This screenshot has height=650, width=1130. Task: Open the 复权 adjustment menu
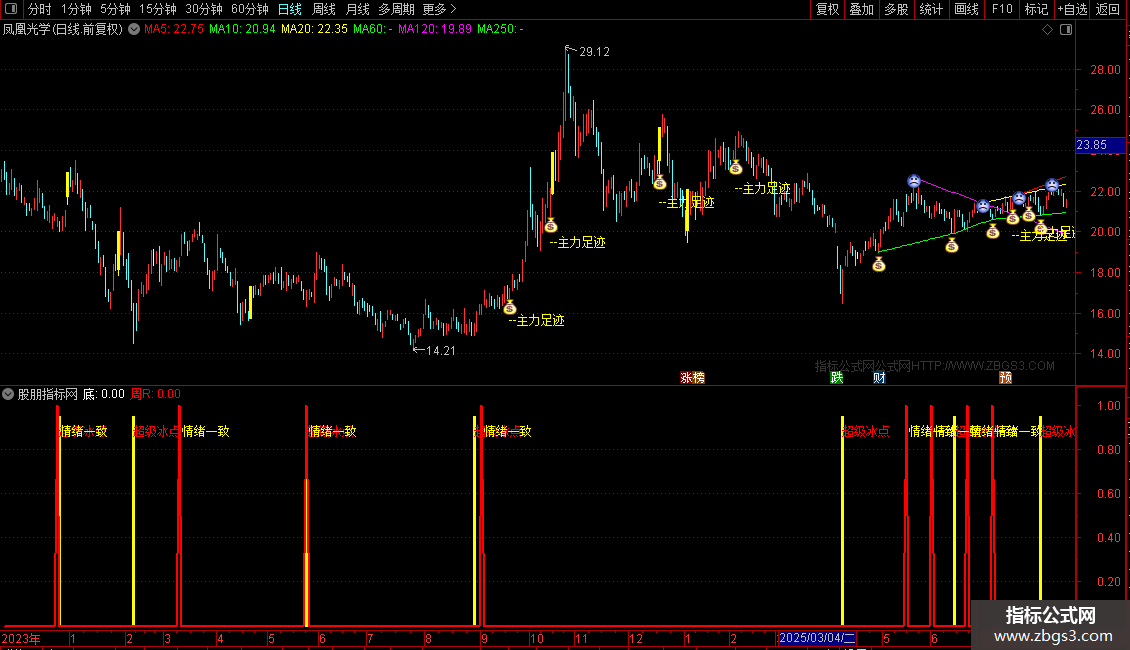pyautogui.click(x=827, y=9)
